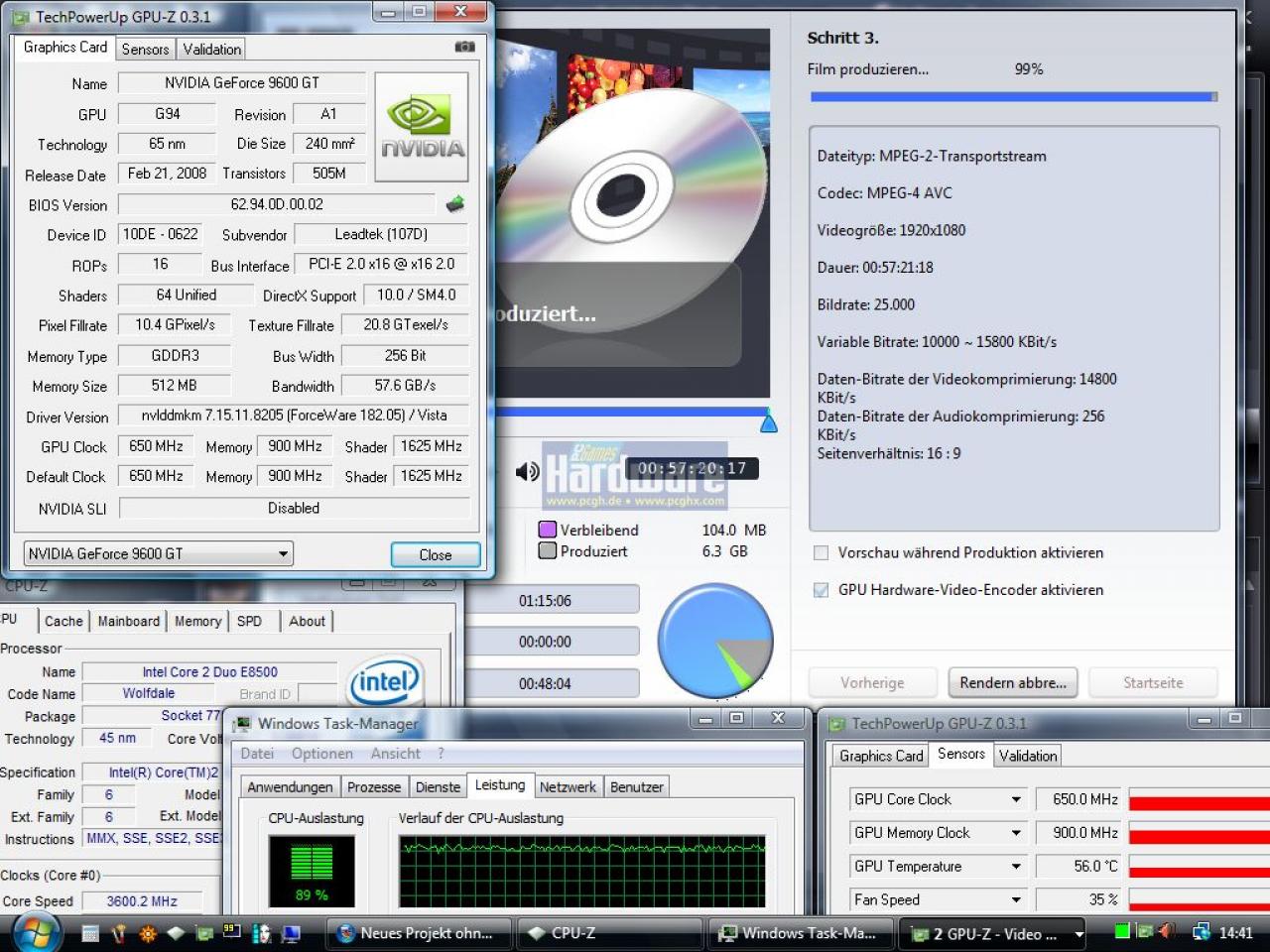Open the paintbrush quick launch icon

point(119,933)
